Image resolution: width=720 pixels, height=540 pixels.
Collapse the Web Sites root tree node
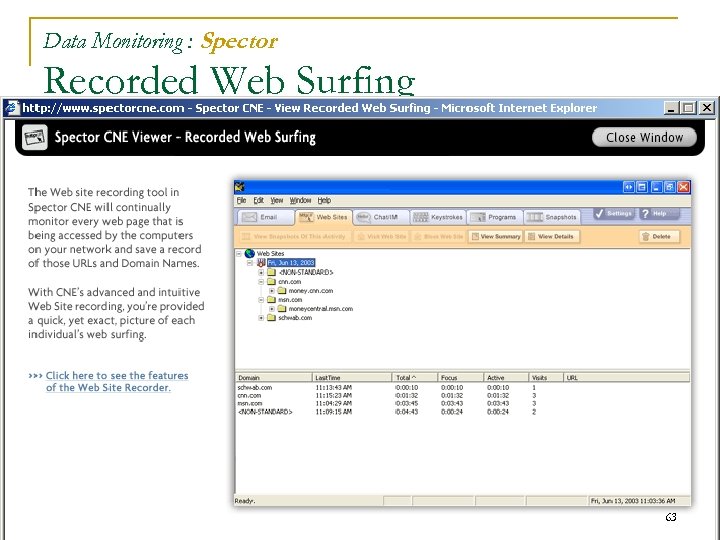pyautogui.click(x=239, y=253)
